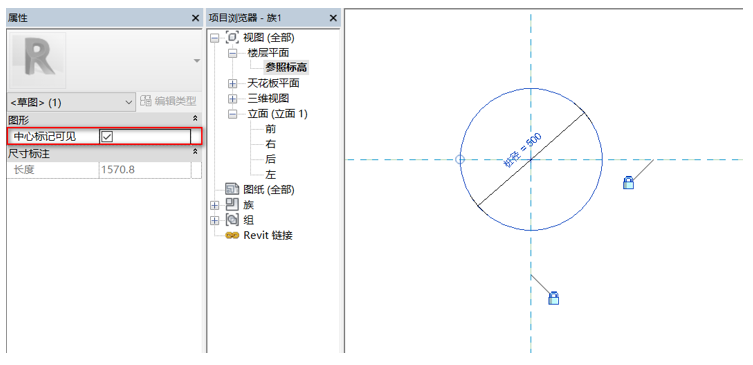Screen dimensions: 753x365
Task: Click the Revit 链接 link icon
Action: click(x=232, y=235)
